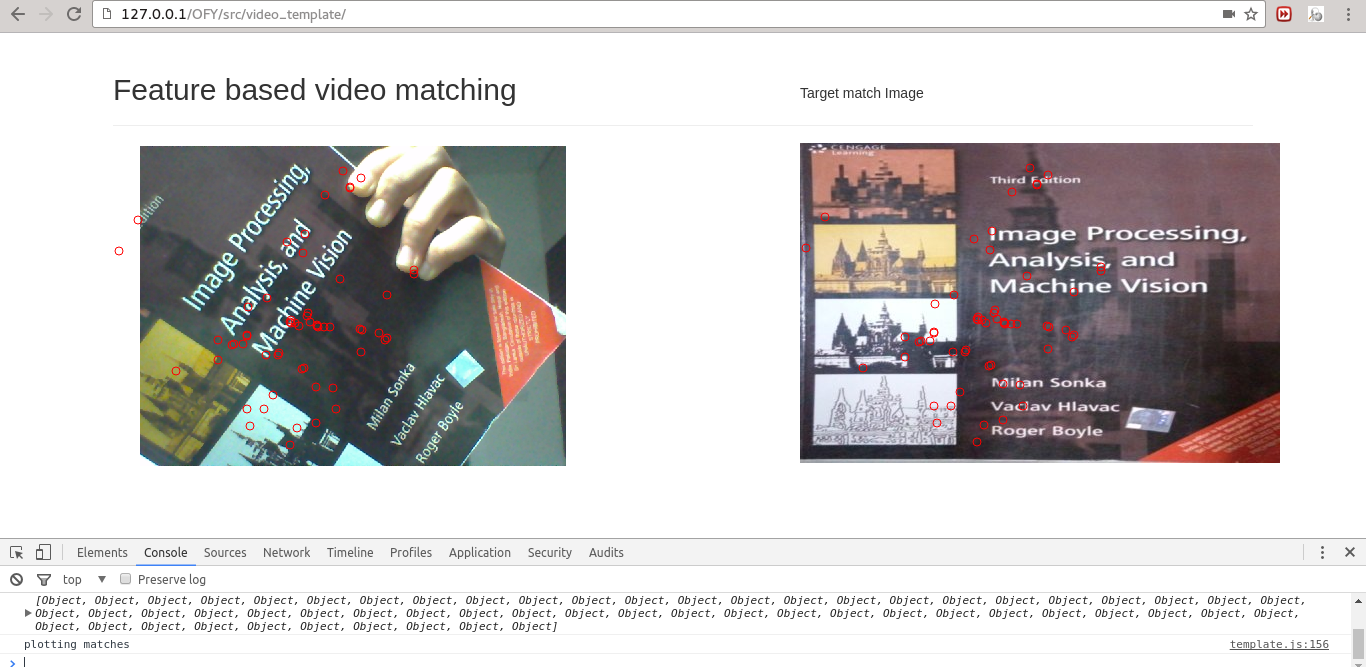Open the template.js:156 source link
Viewport: 1366px width, 667px height.
click(x=1279, y=644)
